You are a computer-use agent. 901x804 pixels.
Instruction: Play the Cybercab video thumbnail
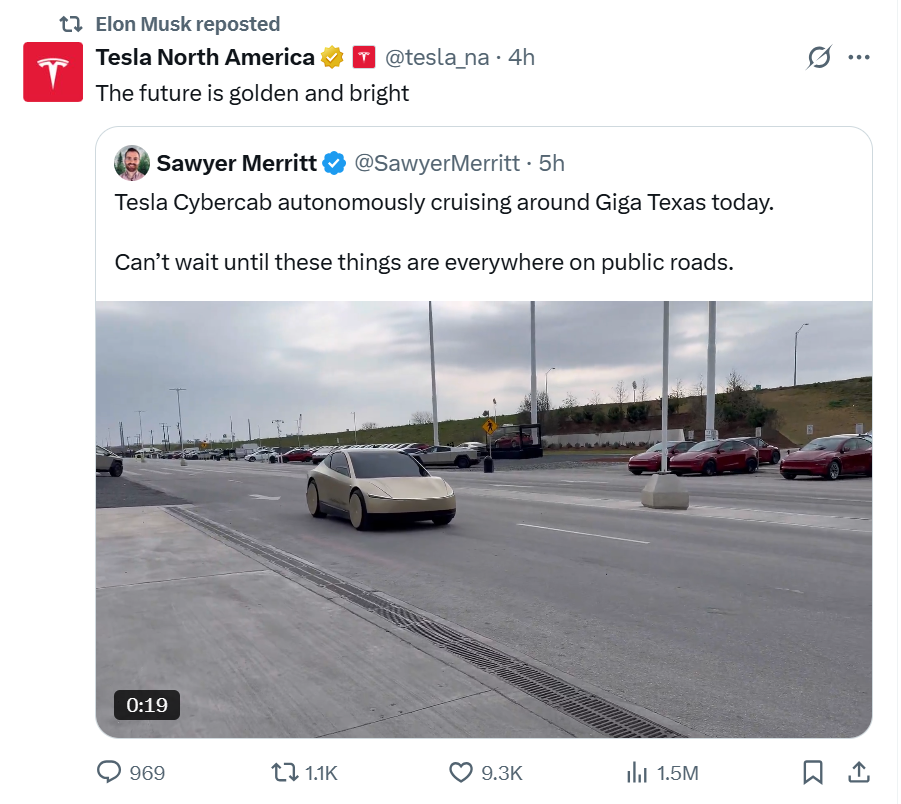point(484,519)
